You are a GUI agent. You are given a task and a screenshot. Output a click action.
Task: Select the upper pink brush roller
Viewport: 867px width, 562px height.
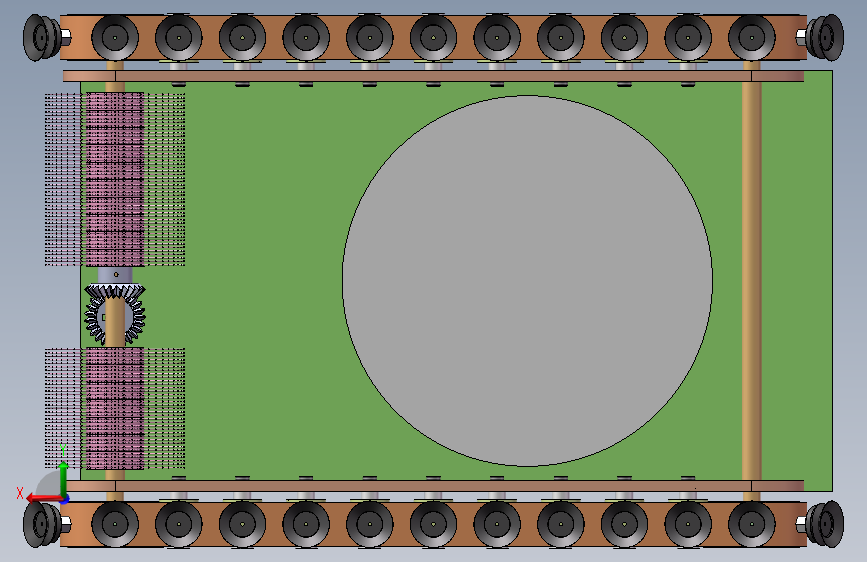pyautogui.click(x=115, y=179)
